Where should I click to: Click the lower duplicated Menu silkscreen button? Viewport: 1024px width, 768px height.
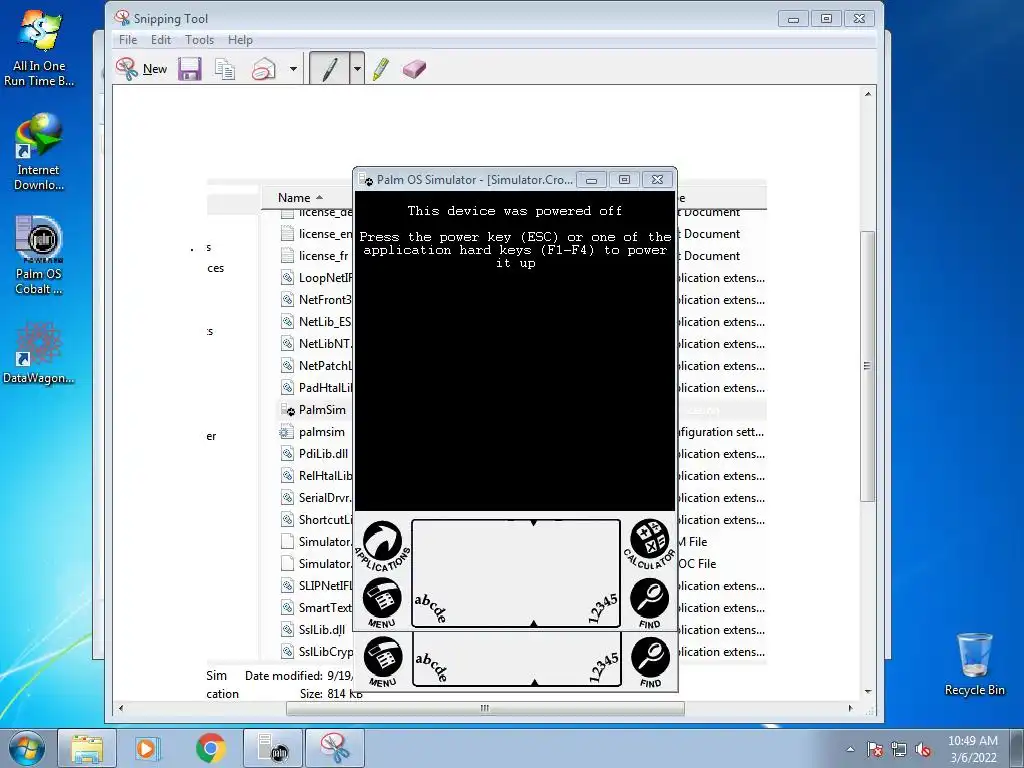click(383, 662)
